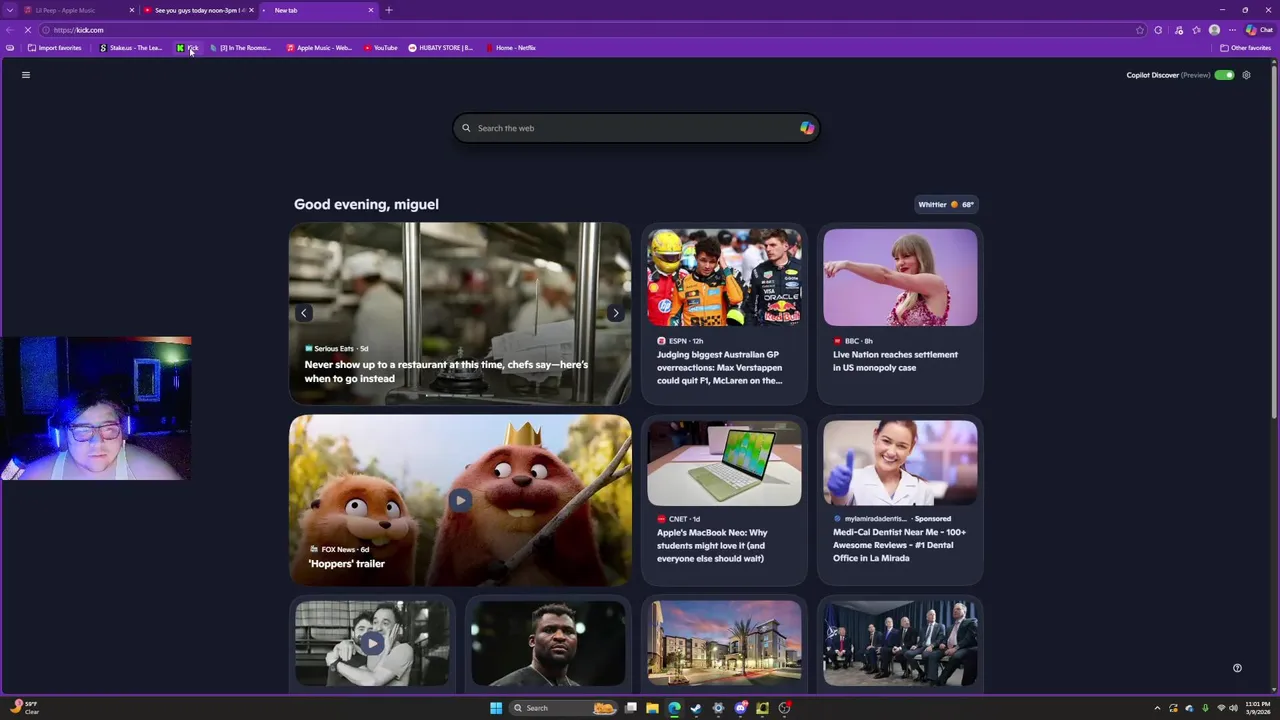Viewport: 1280px width, 720px height.
Task: Show hidden system tray icons
Action: [1157, 708]
